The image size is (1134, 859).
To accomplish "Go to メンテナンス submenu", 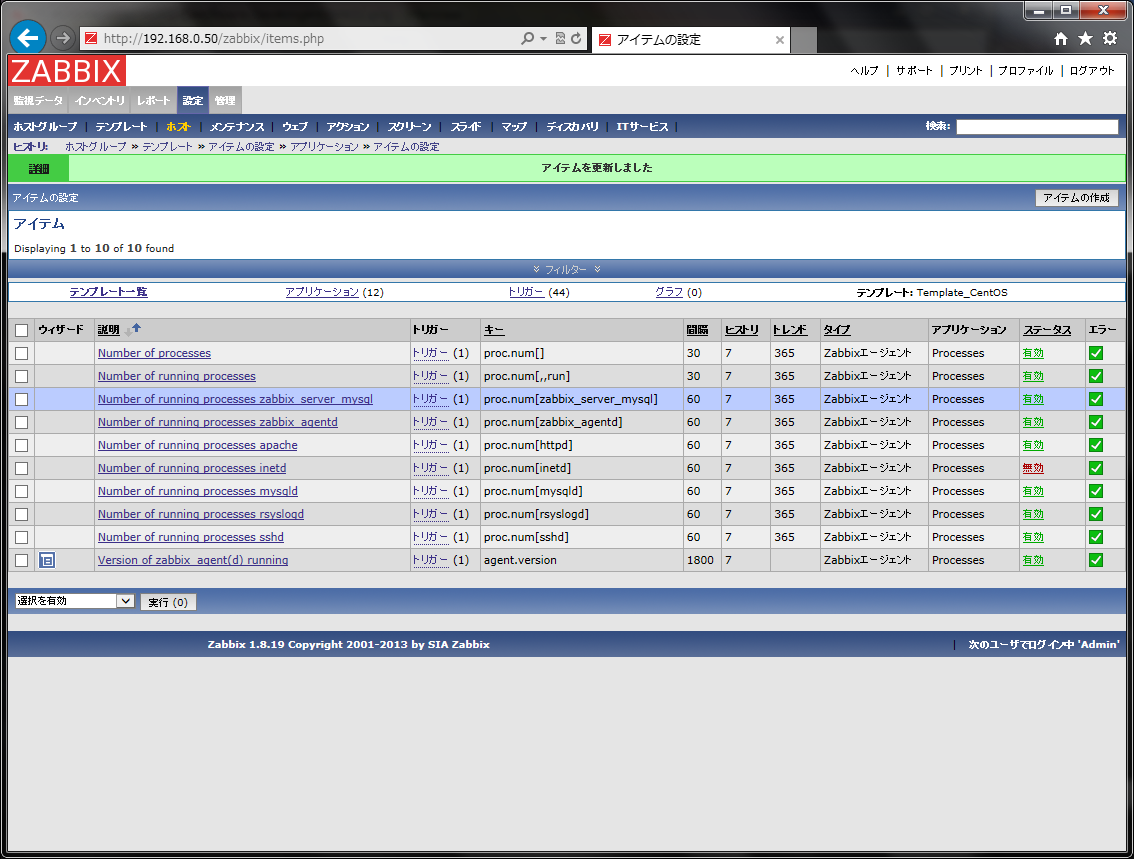I will tap(237, 127).
